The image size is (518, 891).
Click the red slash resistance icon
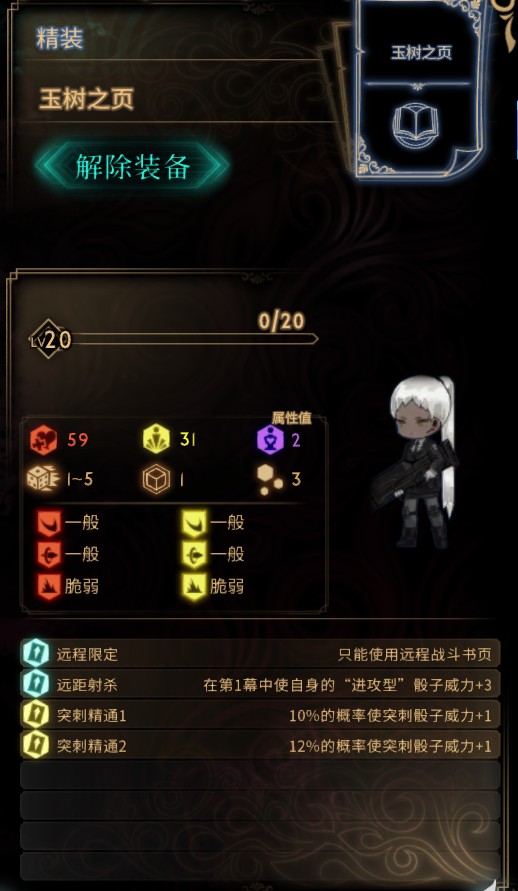49,523
